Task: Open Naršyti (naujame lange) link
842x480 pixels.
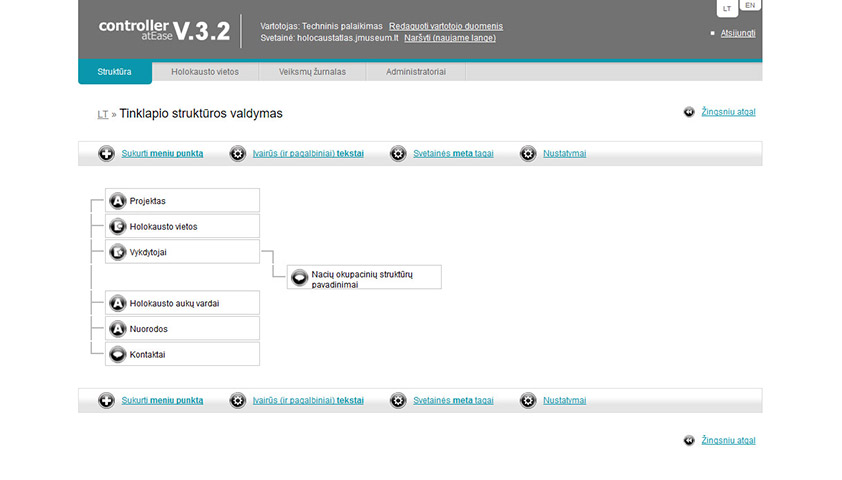Action: pyautogui.click(x=450, y=38)
